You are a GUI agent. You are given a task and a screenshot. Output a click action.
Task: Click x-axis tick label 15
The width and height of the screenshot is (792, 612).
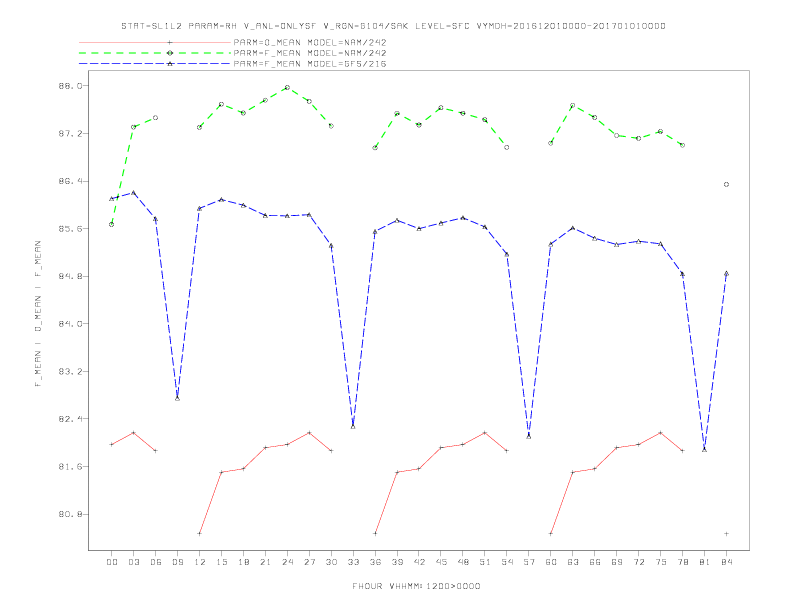[221, 562]
